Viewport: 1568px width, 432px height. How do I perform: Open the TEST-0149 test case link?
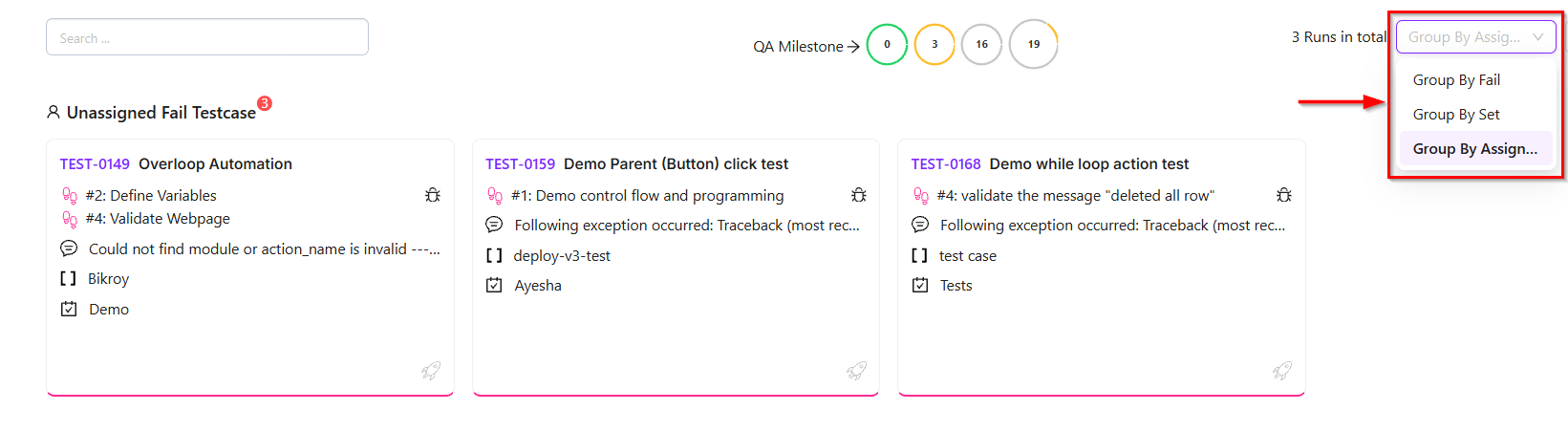95,164
